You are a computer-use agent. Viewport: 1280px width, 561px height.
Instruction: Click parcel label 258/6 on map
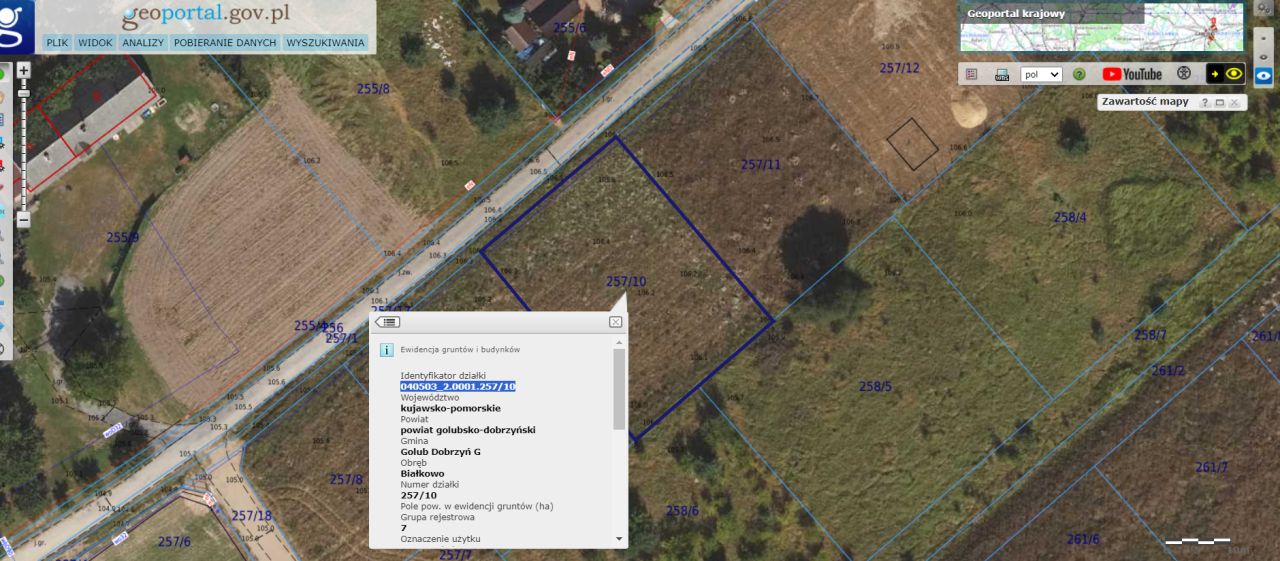coord(682,511)
